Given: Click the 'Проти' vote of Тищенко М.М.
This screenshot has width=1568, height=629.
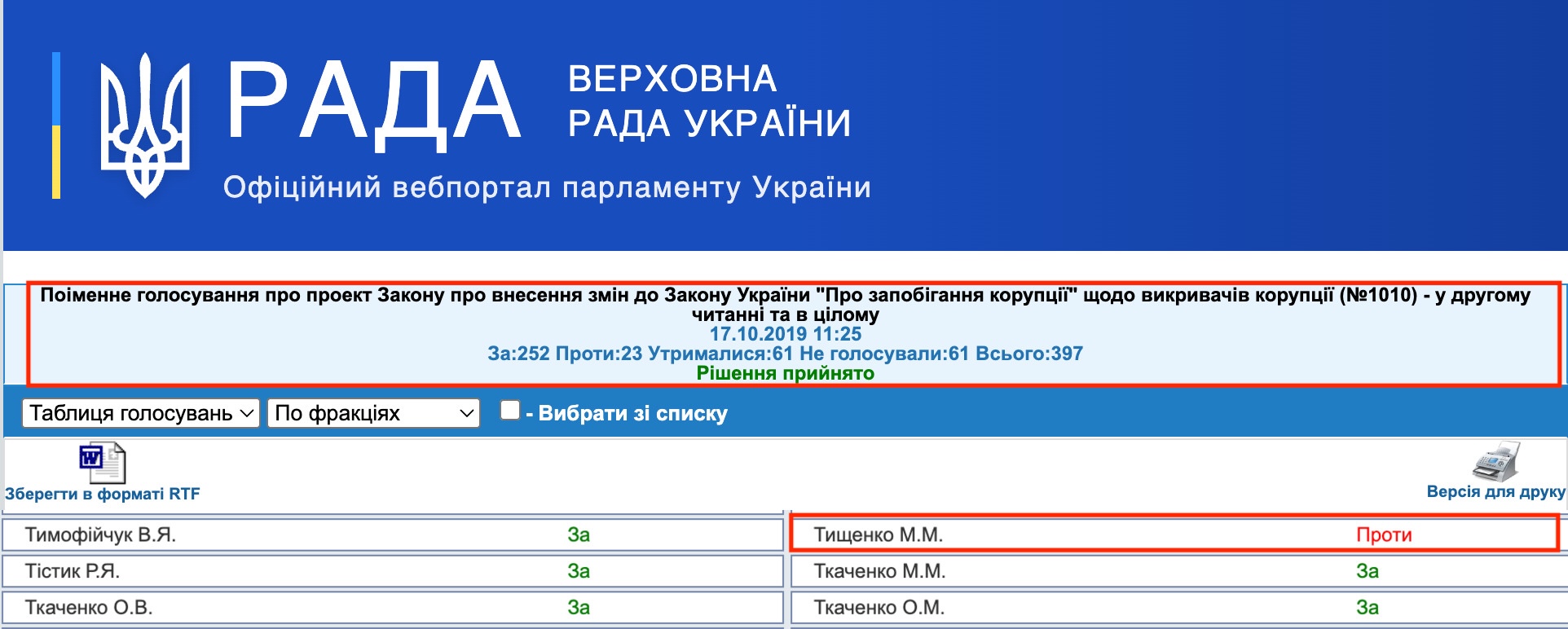Looking at the screenshot, I should [x=1384, y=535].
